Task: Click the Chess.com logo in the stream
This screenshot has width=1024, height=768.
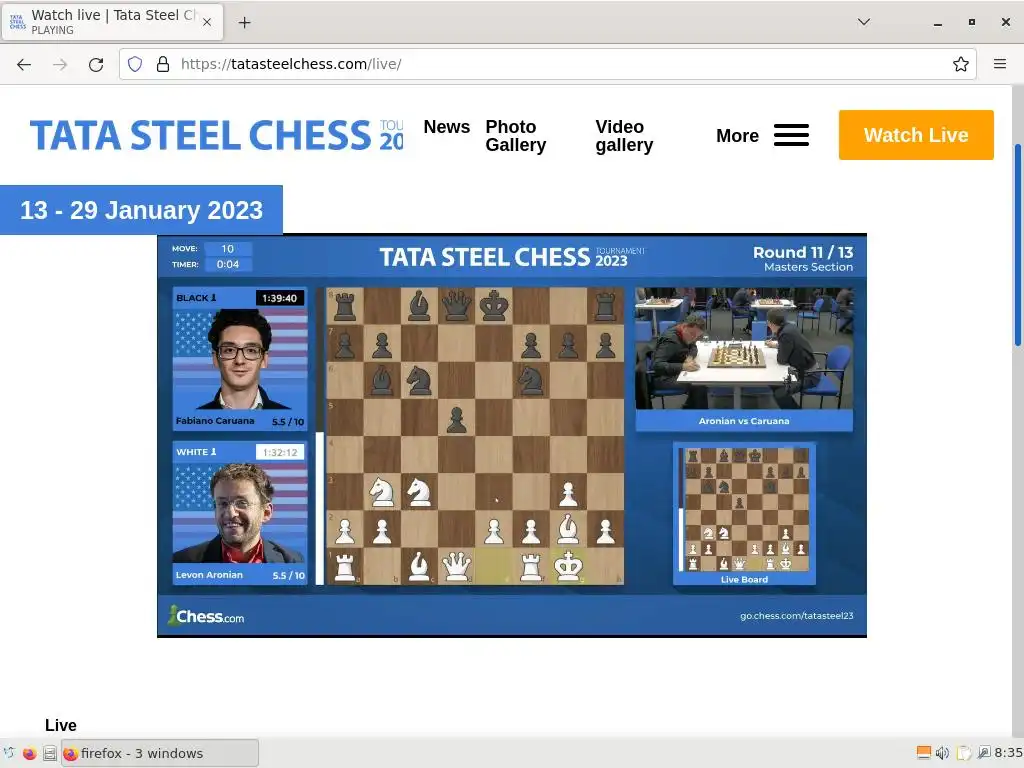Action: pos(206,616)
